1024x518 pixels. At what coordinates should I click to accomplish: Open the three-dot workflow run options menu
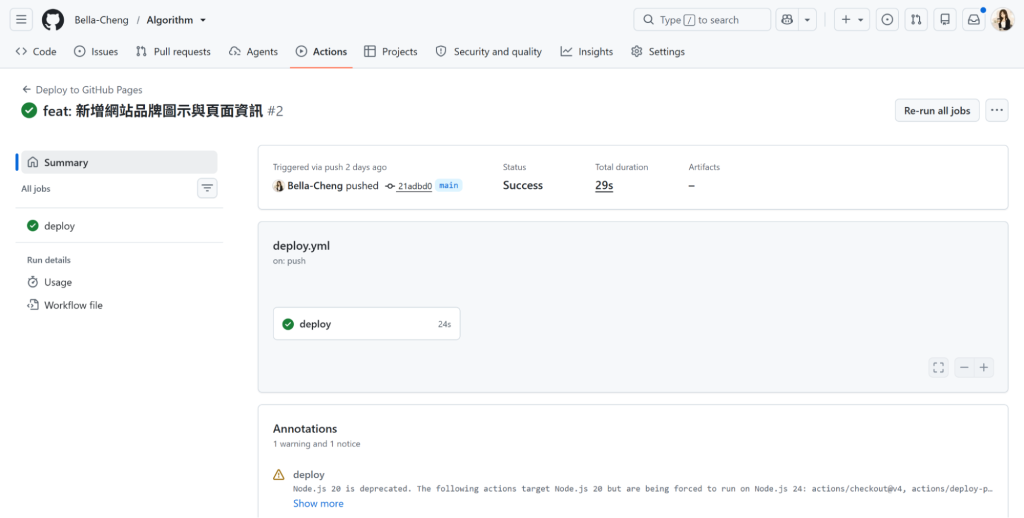pyautogui.click(x=997, y=110)
